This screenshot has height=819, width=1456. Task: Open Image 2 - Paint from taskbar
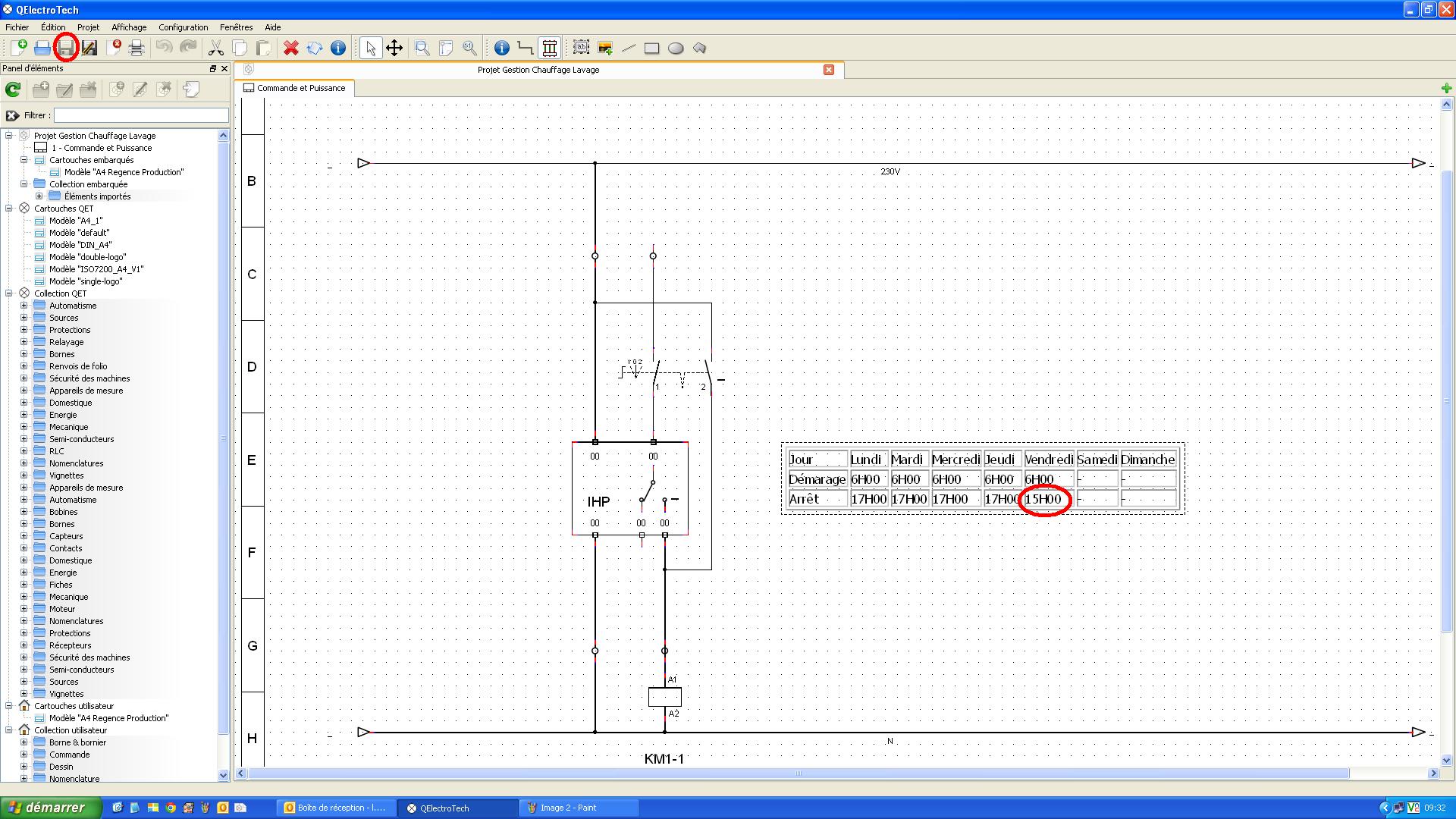tap(569, 808)
